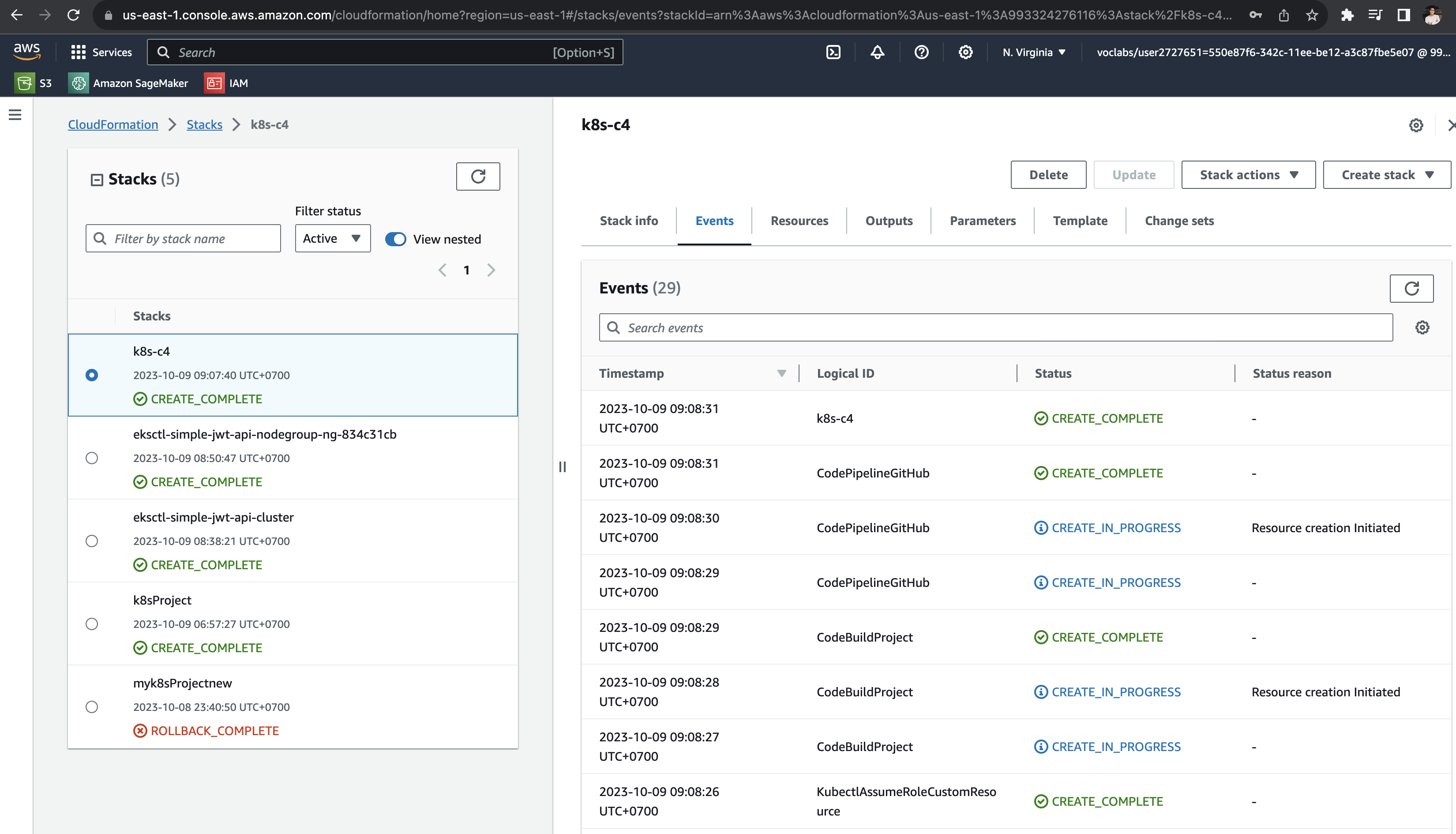This screenshot has width=1456, height=834.
Task: Open Amazon SageMaker shortcut
Action: point(128,83)
